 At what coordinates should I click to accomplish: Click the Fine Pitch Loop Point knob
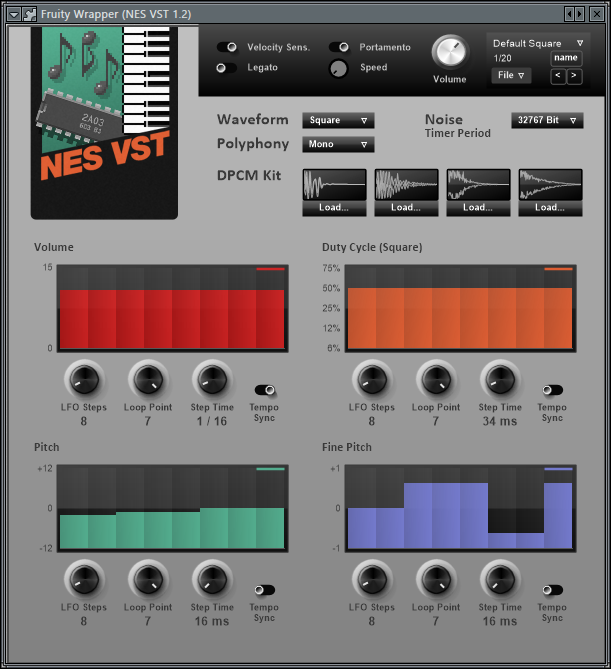[x=436, y=580]
